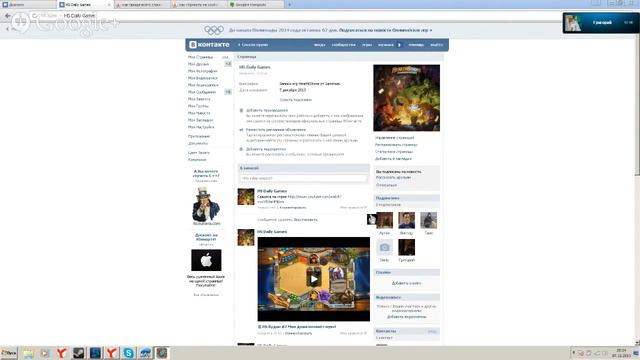Click the Apple logo advertisement image

[x=206, y=260]
